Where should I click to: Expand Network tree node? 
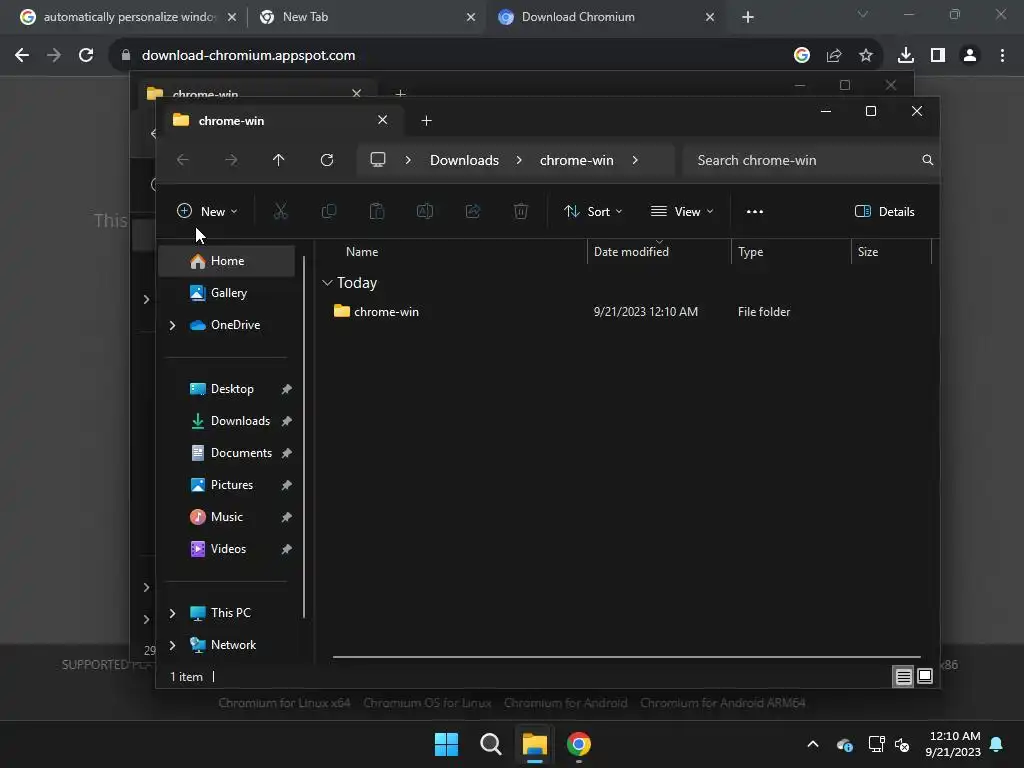172,645
